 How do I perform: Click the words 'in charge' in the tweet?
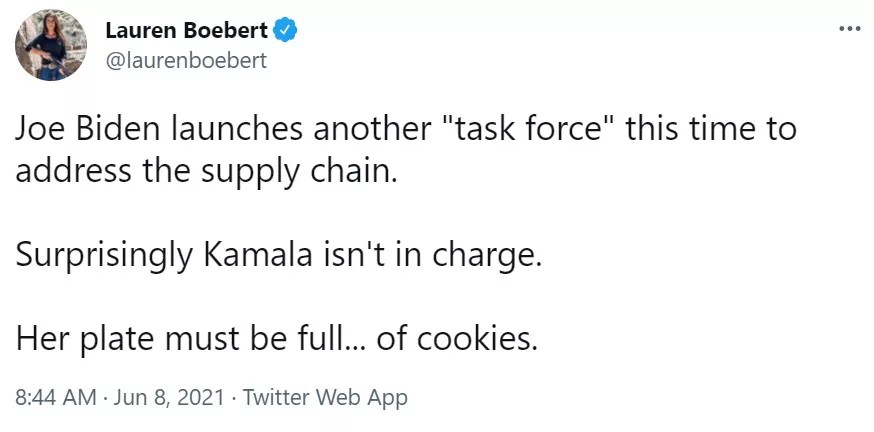click(x=484, y=255)
